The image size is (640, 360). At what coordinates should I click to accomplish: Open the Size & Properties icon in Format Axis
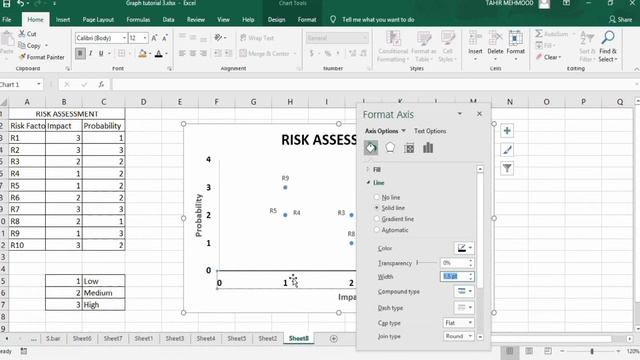click(409, 148)
